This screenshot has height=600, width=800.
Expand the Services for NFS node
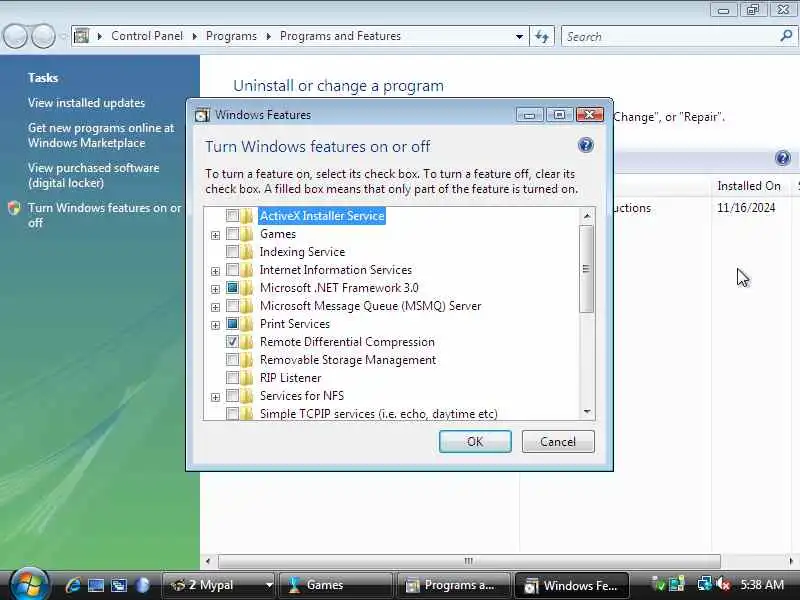[x=215, y=397]
